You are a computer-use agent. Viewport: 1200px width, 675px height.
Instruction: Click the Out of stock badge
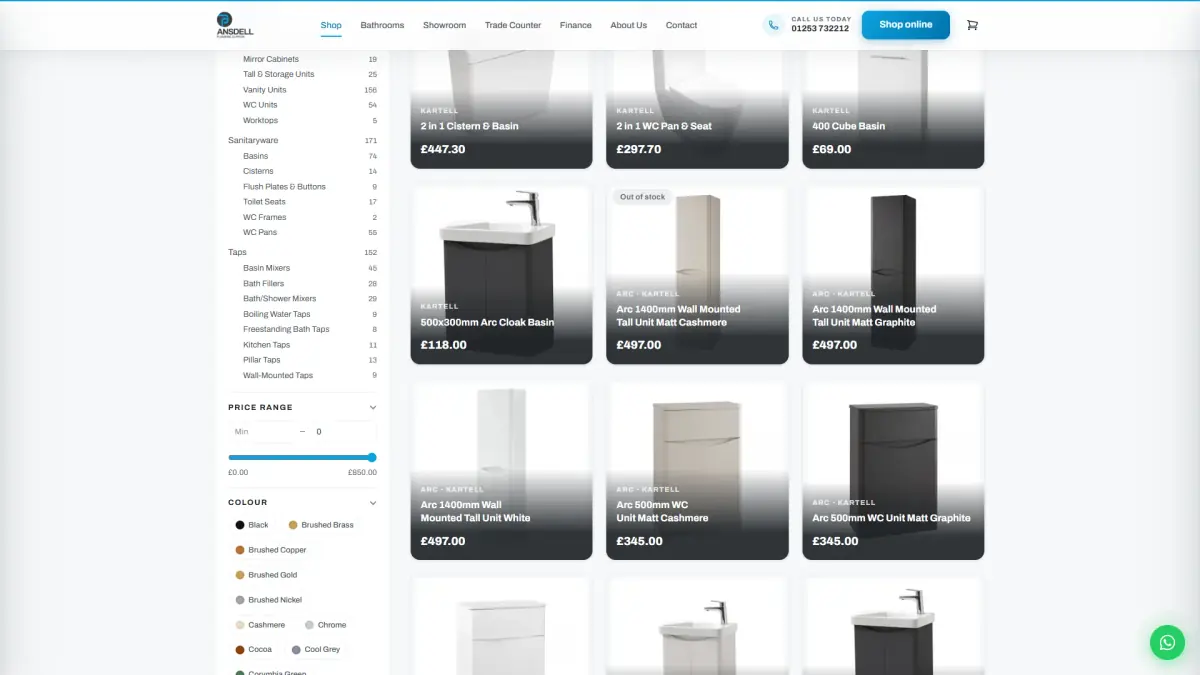point(642,197)
